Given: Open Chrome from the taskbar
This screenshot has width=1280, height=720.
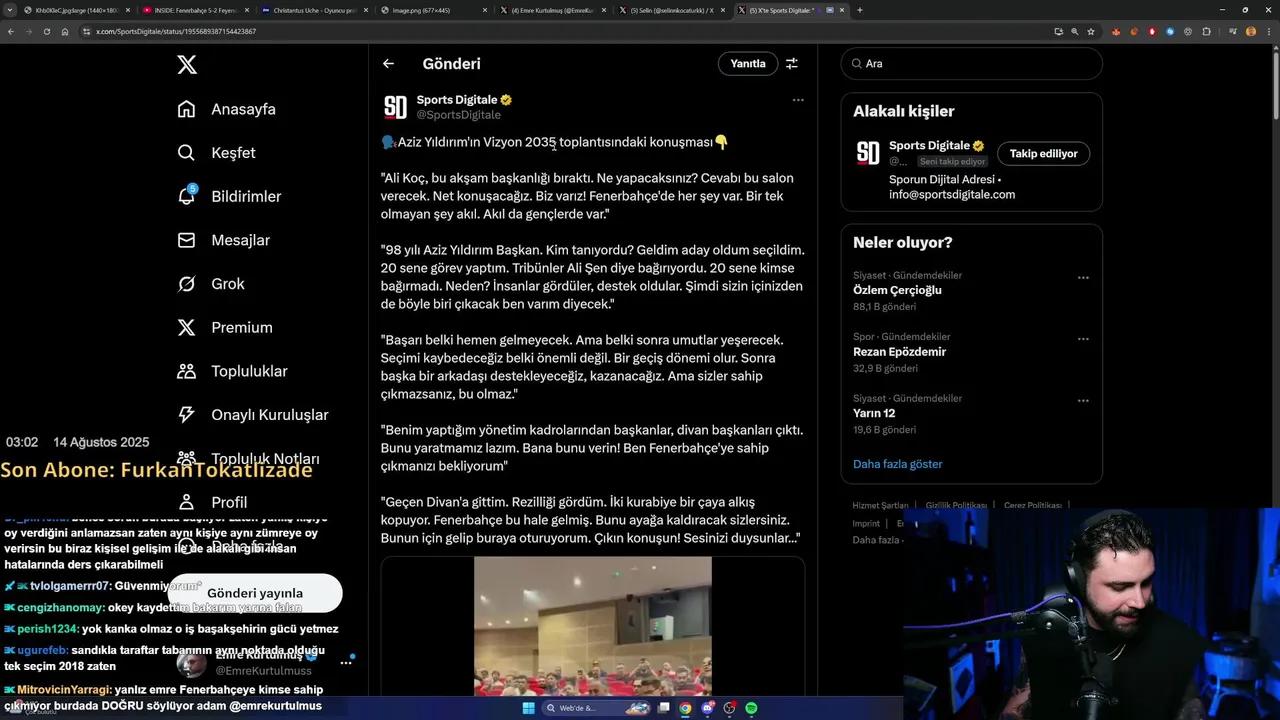Looking at the screenshot, I should (685, 708).
